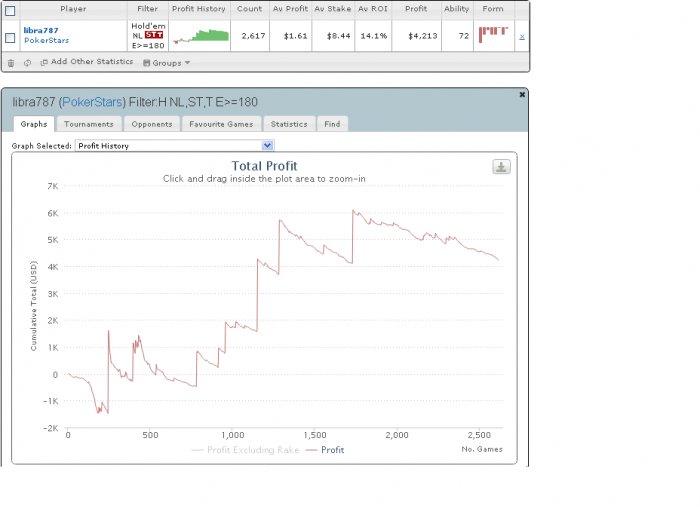
Task: Click the 2,617 count value
Action: click(x=253, y=36)
